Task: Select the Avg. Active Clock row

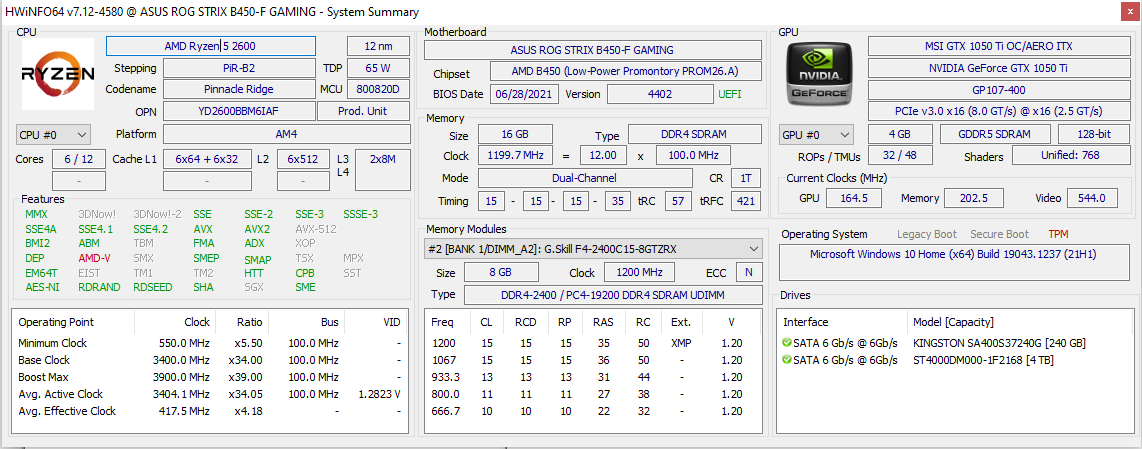Action: [211, 394]
